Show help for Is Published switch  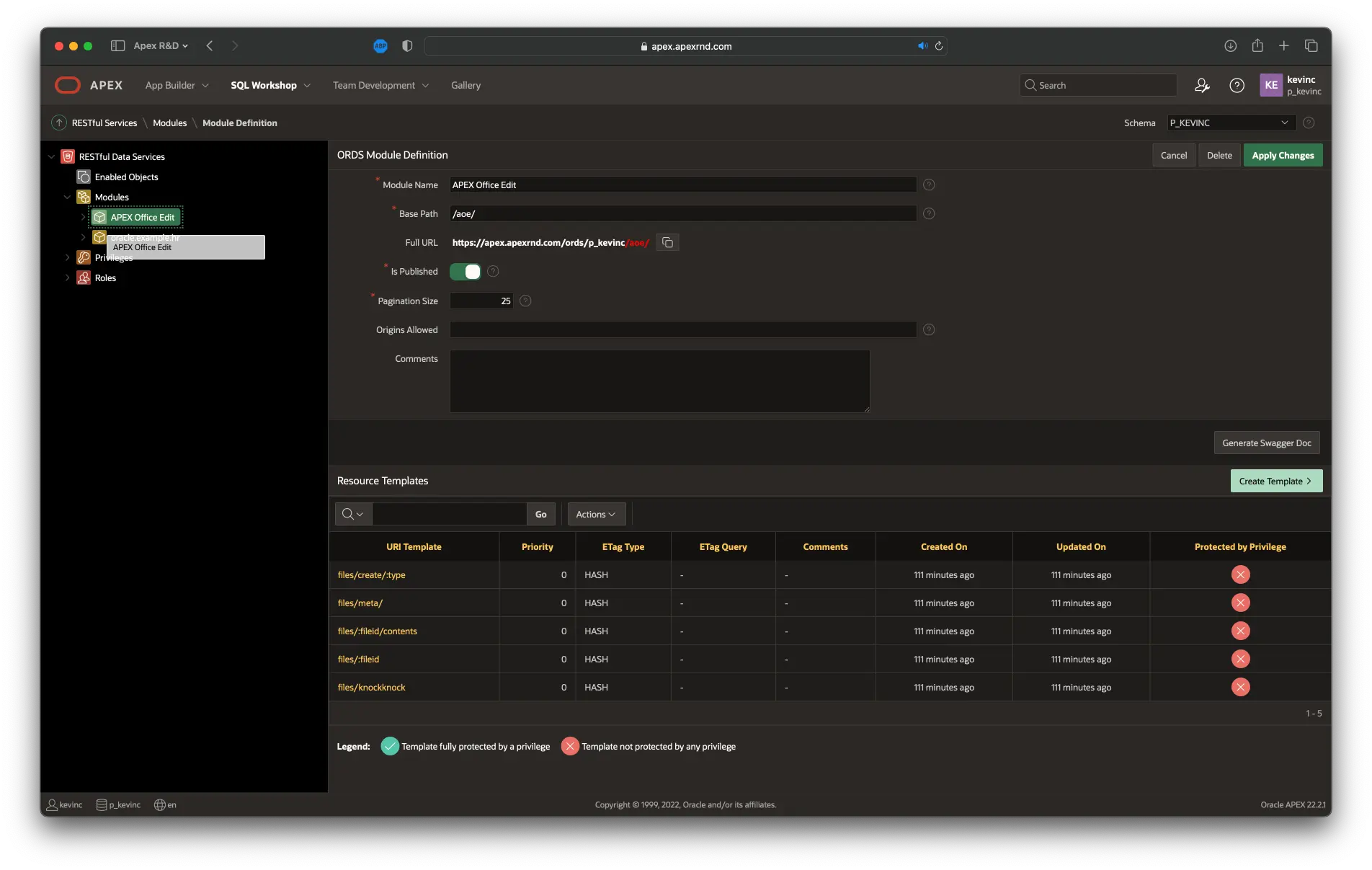click(x=493, y=271)
